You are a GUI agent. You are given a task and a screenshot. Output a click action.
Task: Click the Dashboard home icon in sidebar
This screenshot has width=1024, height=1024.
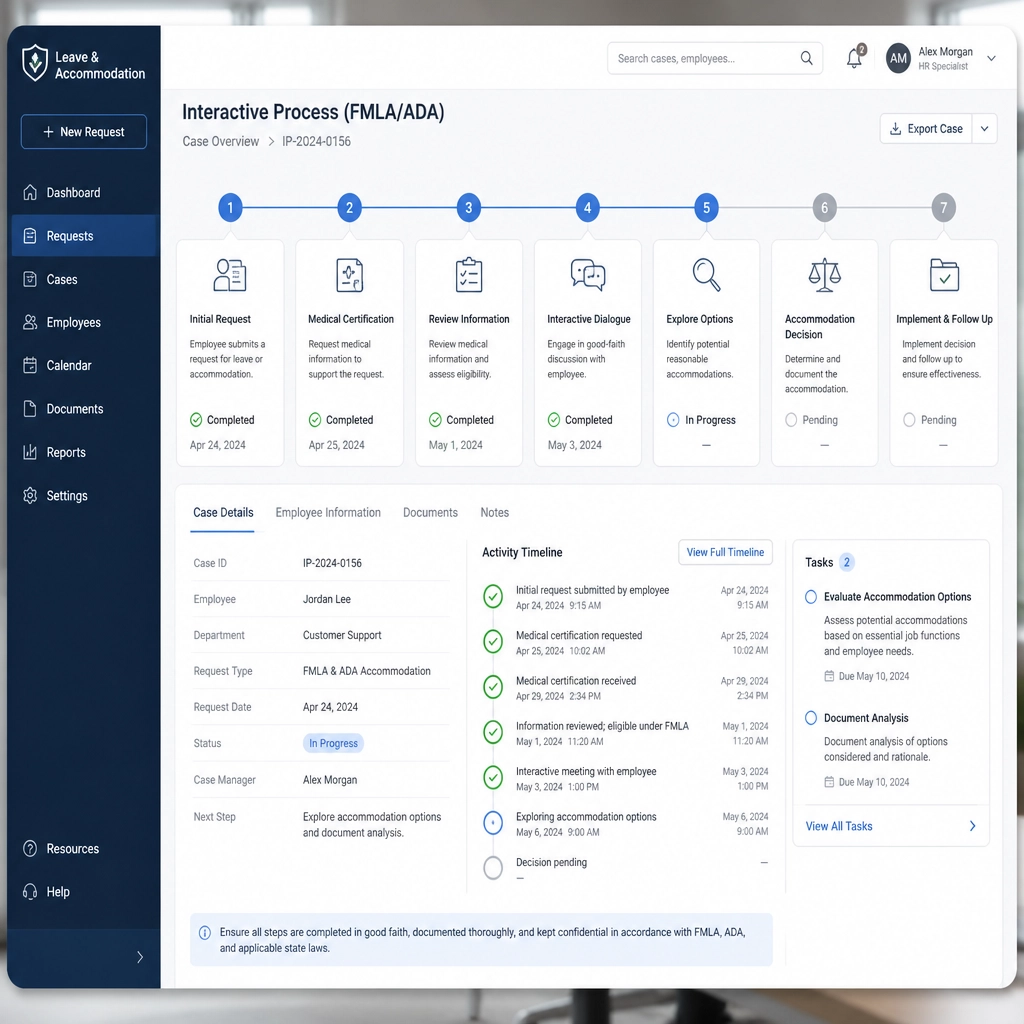tap(30, 193)
